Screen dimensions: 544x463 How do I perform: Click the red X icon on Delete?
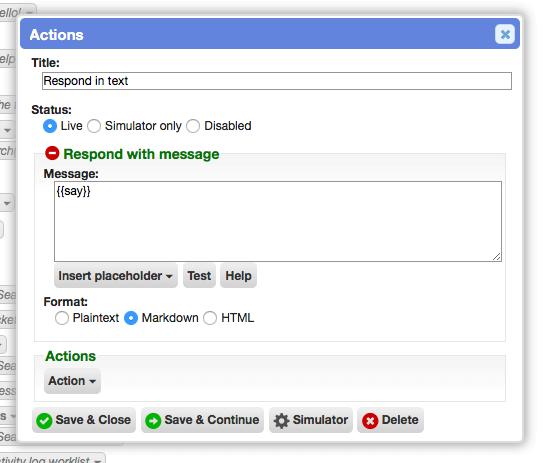[x=370, y=421]
